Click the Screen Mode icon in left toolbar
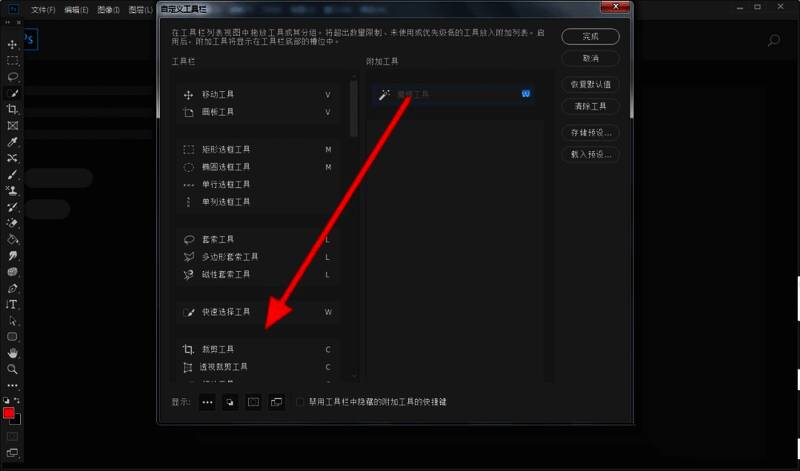Screen dimensions: 800x471 click(12, 453)
